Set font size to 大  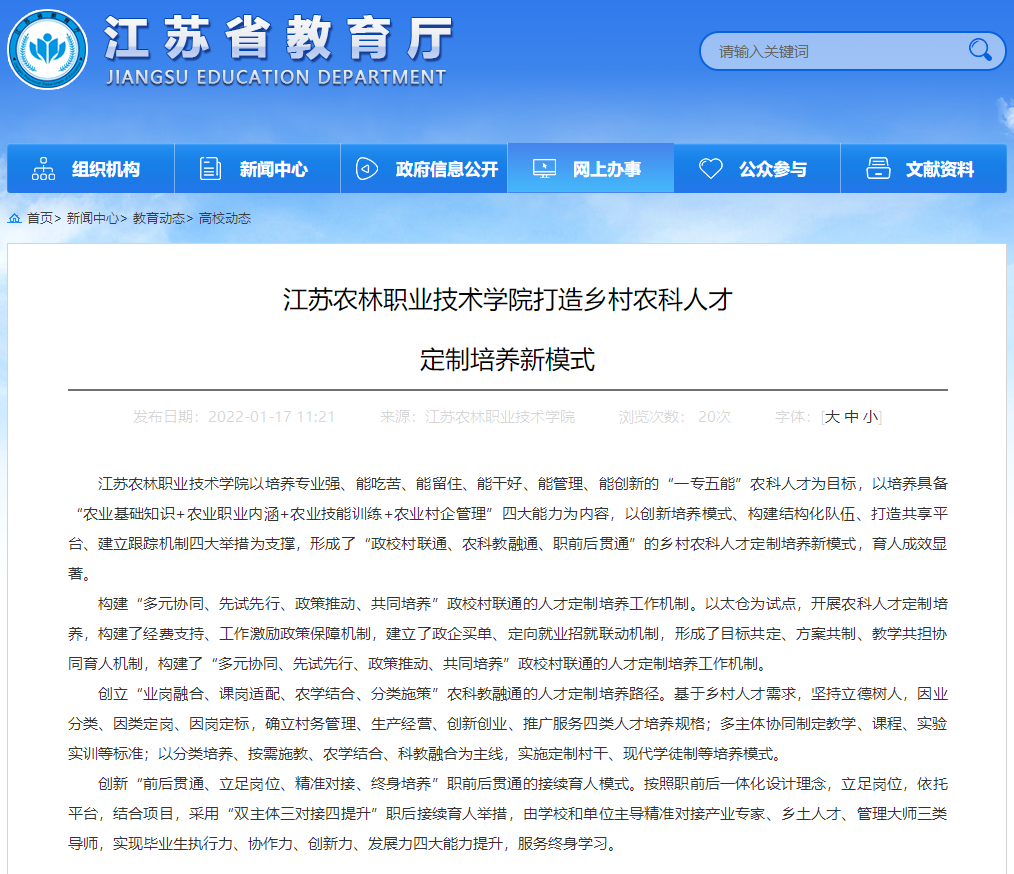832,417
